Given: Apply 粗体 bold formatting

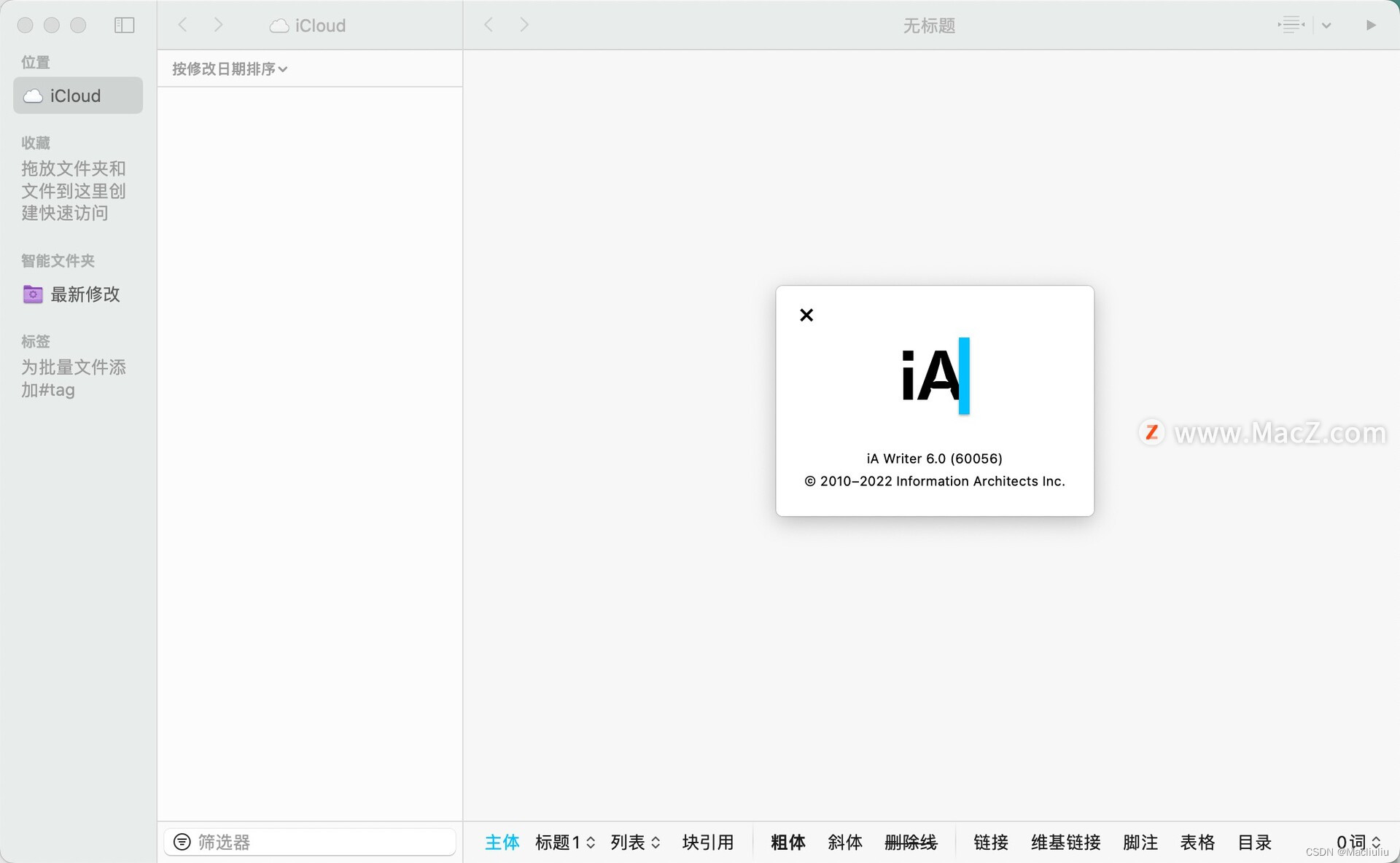Looking at the screenshot, I should (788, 843).
